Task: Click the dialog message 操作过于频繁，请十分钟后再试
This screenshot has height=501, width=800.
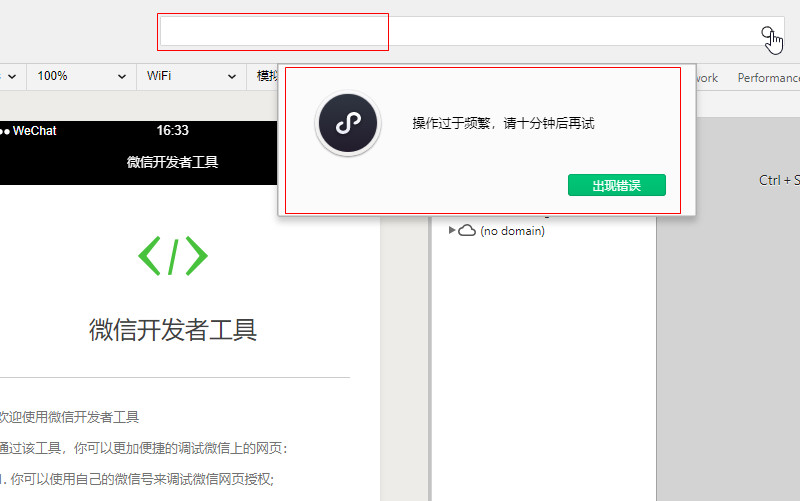Action: [x=503, y=123]
